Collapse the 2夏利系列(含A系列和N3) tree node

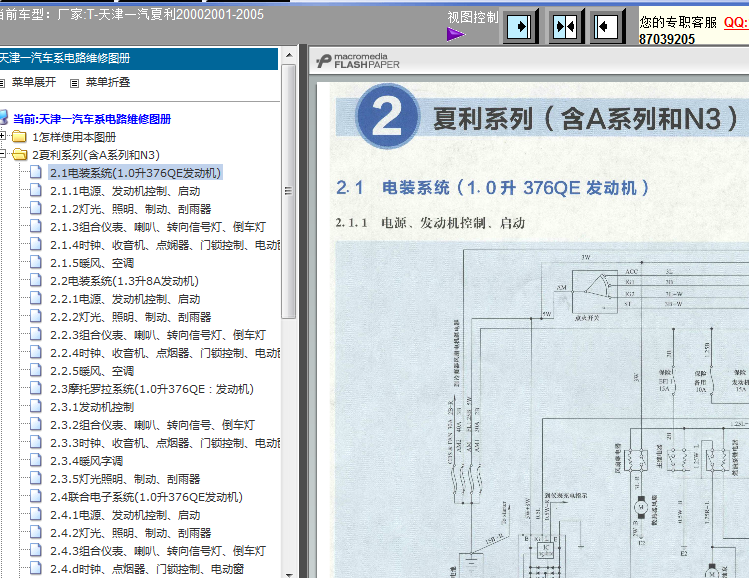point(5,155)
